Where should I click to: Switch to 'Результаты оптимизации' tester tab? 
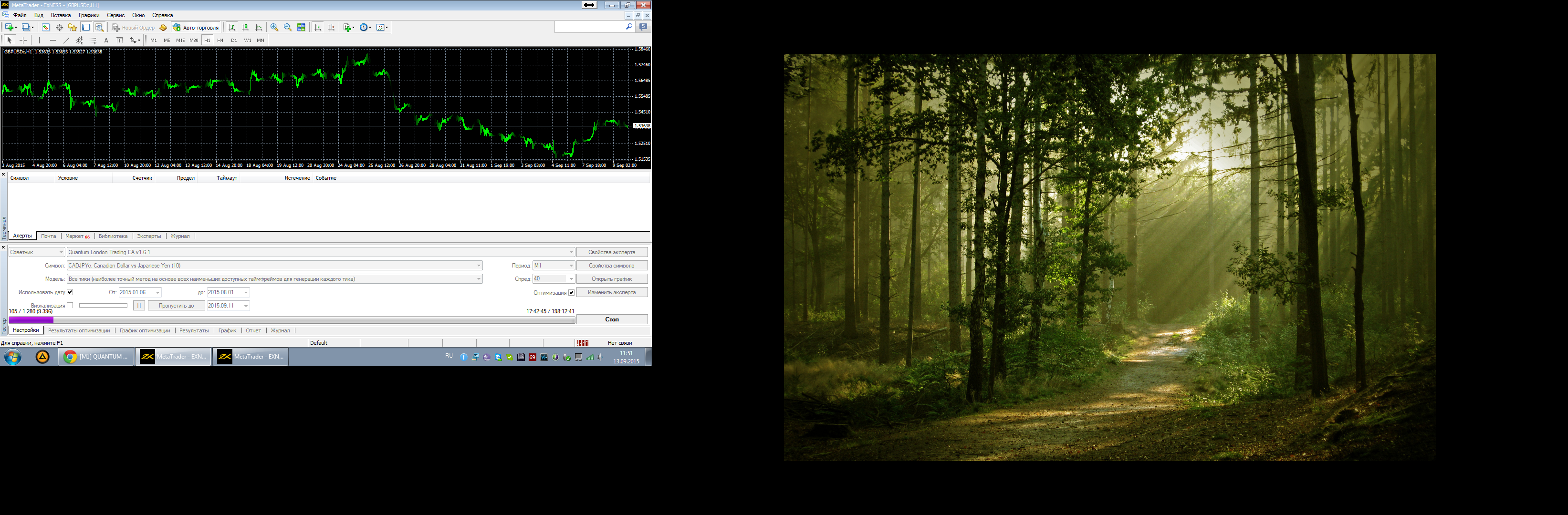pos(79,331)
